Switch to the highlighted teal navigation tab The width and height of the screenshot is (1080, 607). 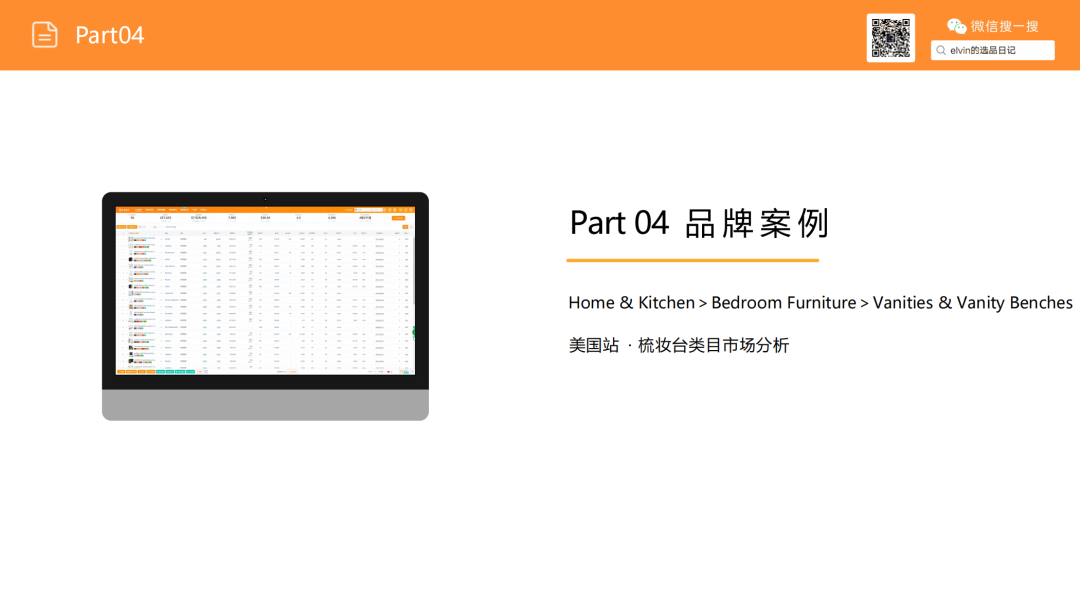coord(184,209)
